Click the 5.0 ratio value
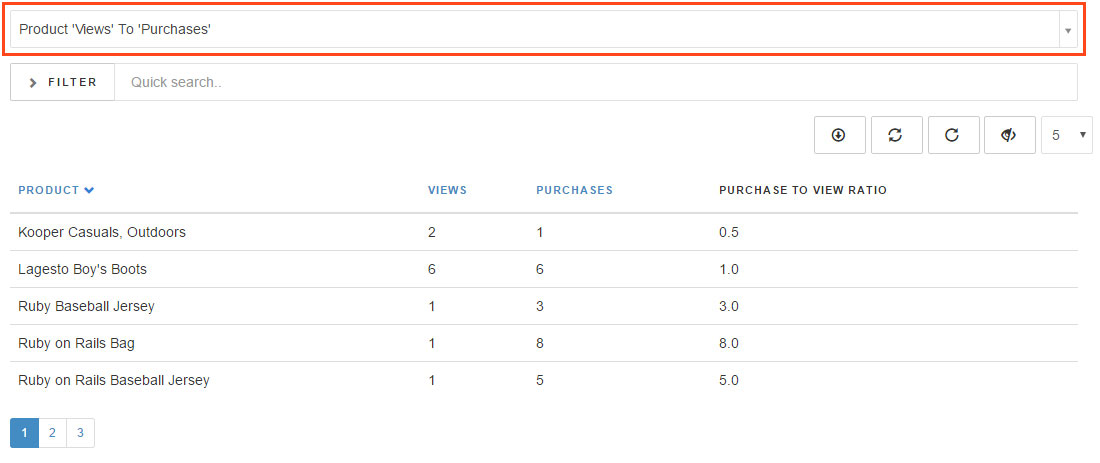 click(729, 381)
